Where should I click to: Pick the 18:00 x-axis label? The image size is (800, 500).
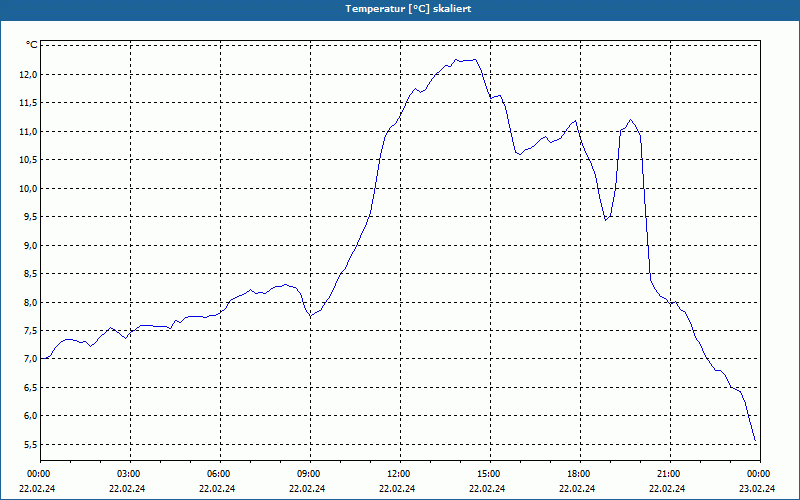(x=580, y=474)
